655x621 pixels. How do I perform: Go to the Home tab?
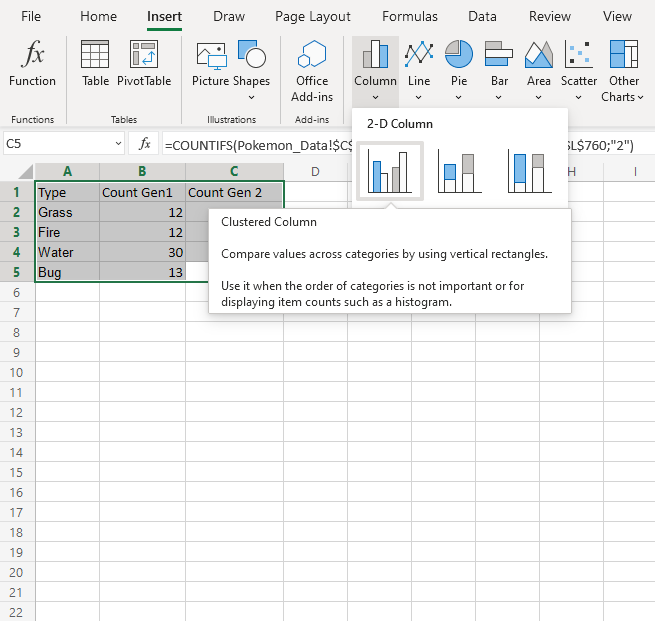coord(98,16)
